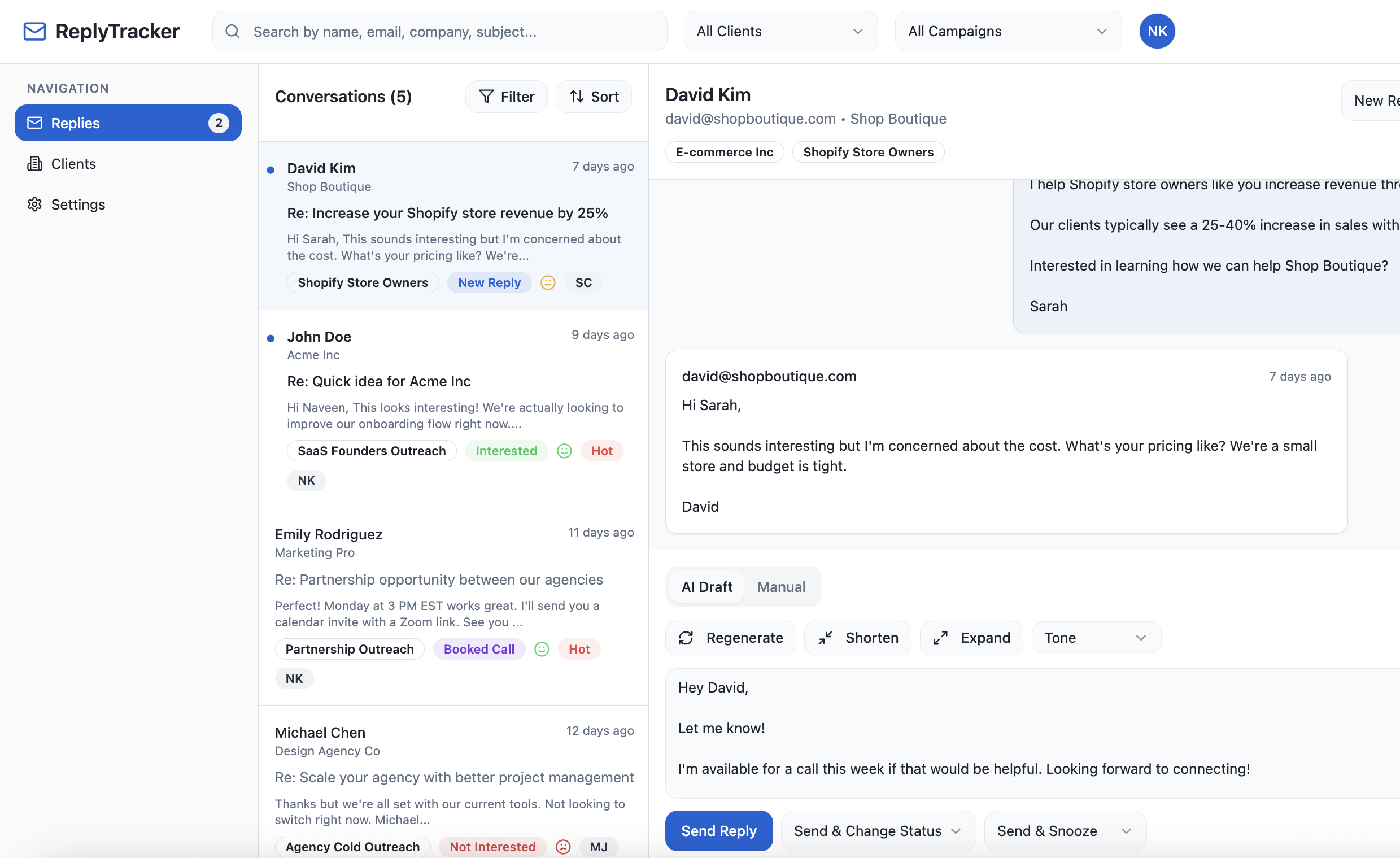Click the search conversations input field

point(439,31)
